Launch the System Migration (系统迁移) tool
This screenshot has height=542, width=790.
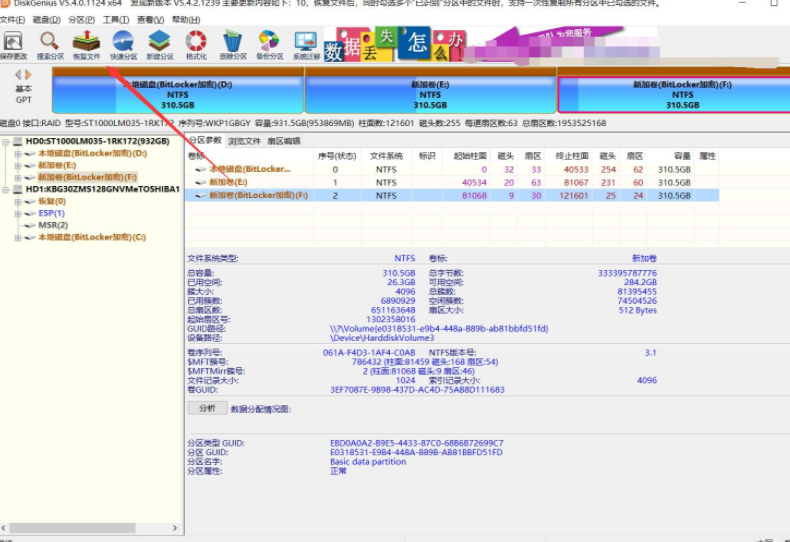coord(306,44)
